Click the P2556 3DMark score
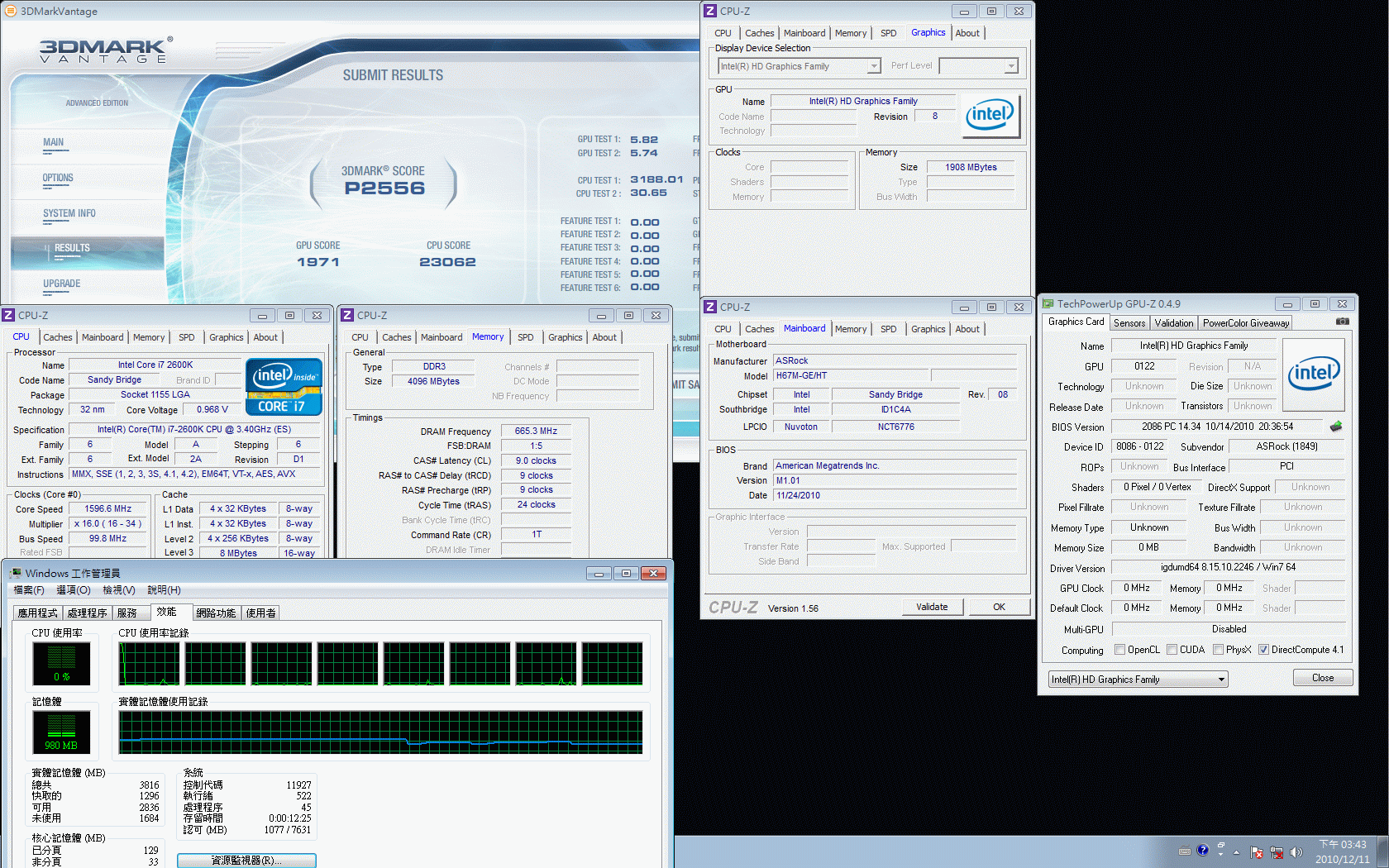The image size is (1389, 868). point(384,188)
